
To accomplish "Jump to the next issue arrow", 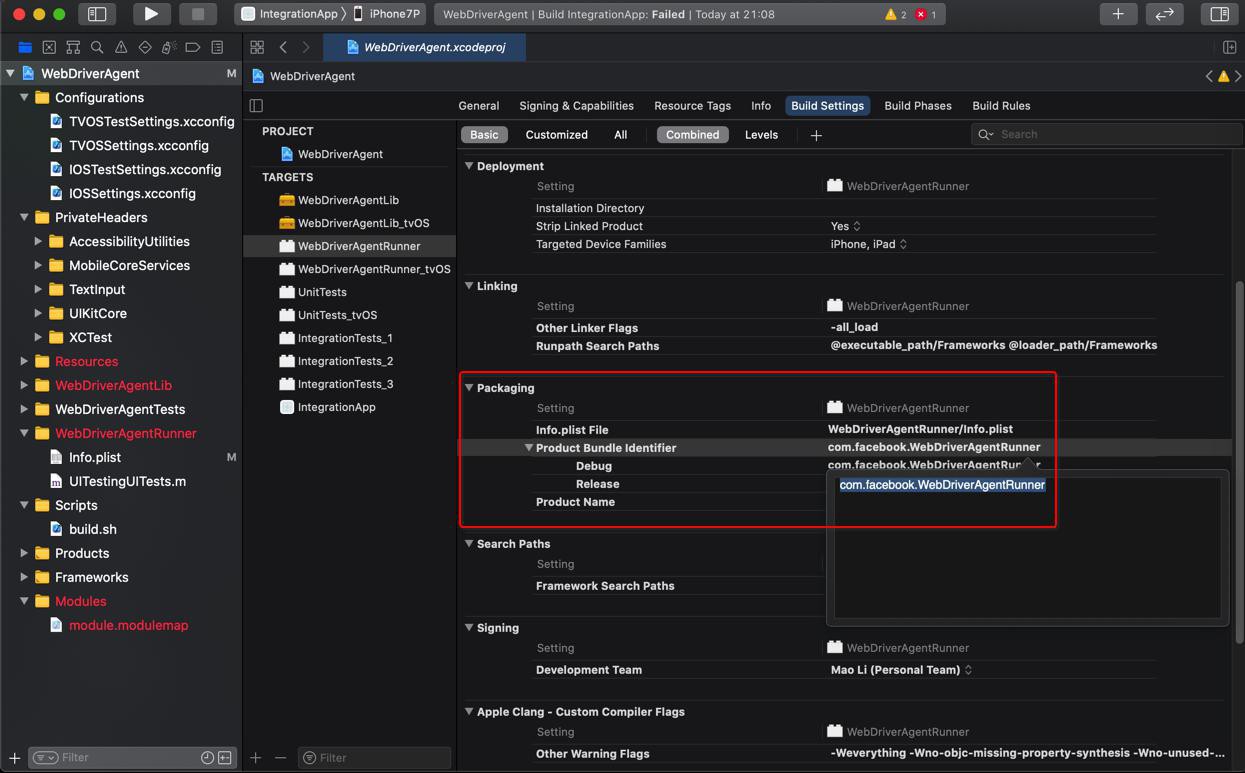I will (1238, 76).
